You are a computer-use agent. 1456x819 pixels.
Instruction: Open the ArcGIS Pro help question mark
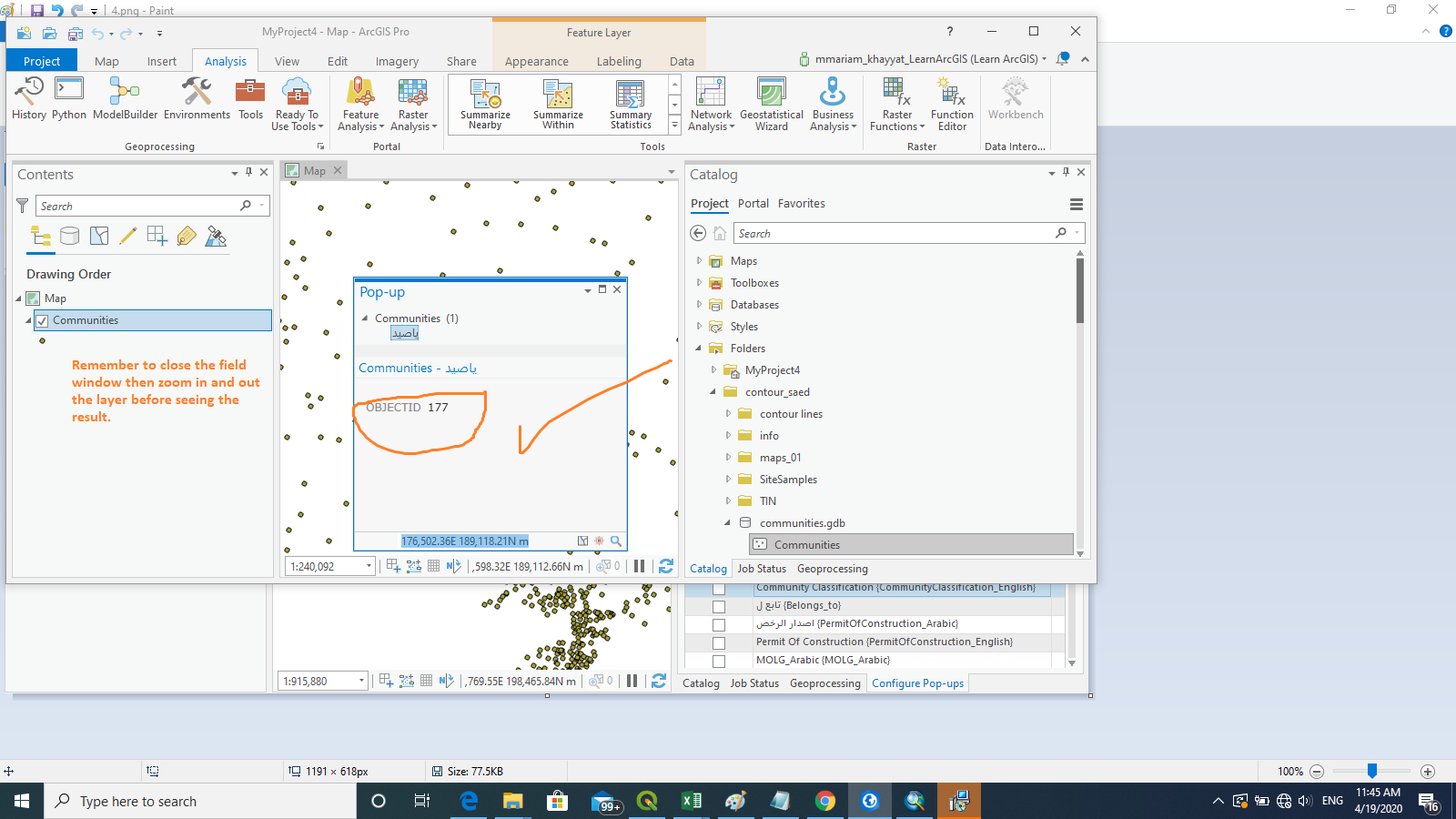[950, 31]
